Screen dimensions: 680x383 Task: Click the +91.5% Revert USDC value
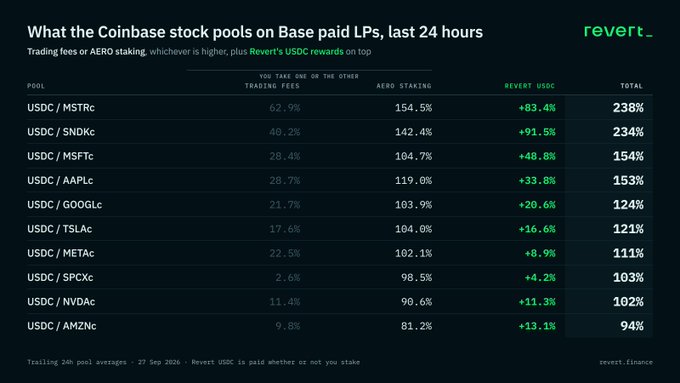pyautogui.click(x=537, y=132)
